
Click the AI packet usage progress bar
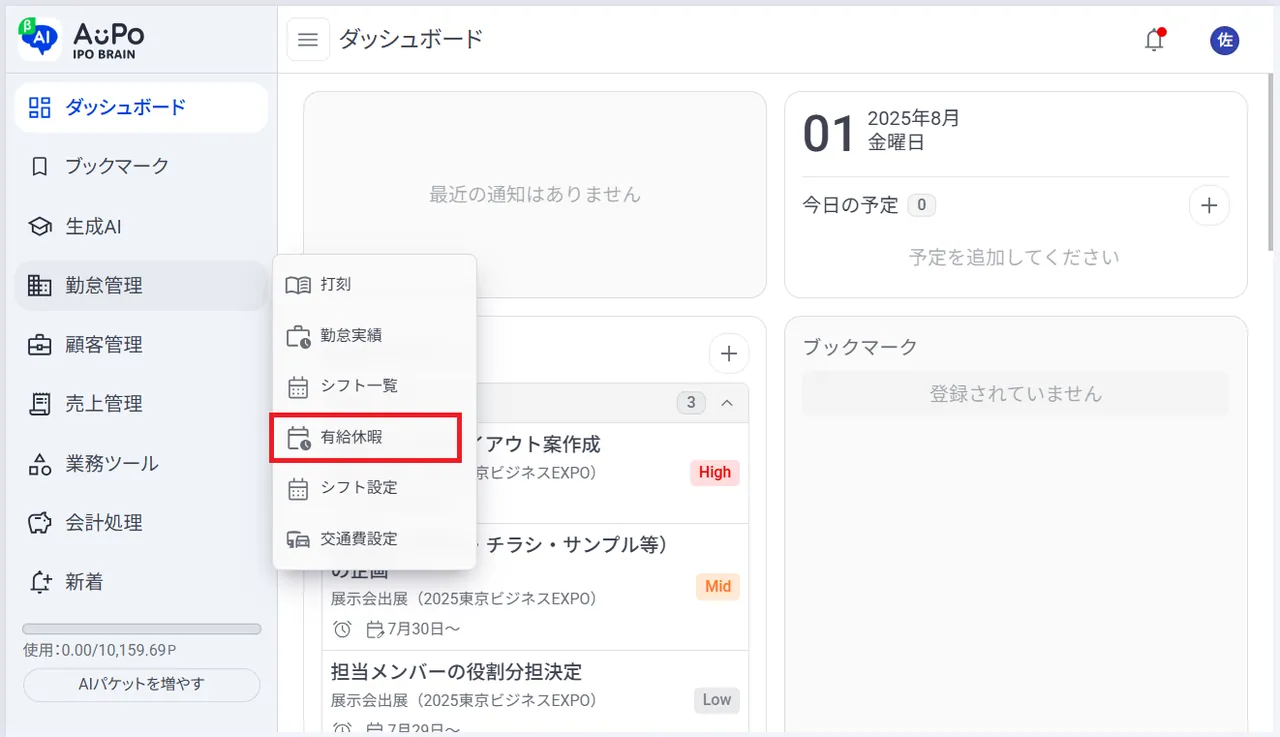click(x=142, y=629)
